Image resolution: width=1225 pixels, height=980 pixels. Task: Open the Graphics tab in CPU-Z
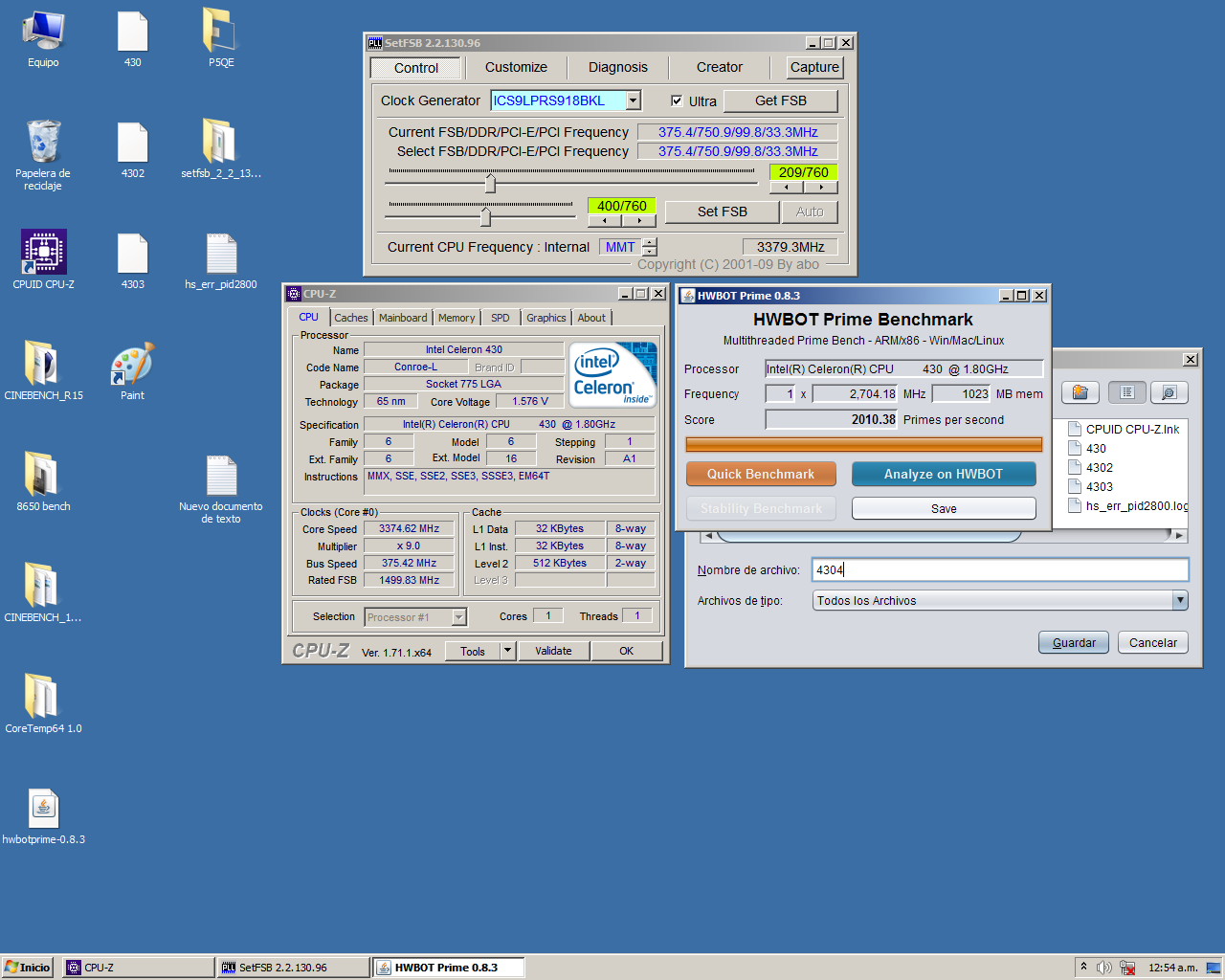pyautogui.click(x=546, y=318)
